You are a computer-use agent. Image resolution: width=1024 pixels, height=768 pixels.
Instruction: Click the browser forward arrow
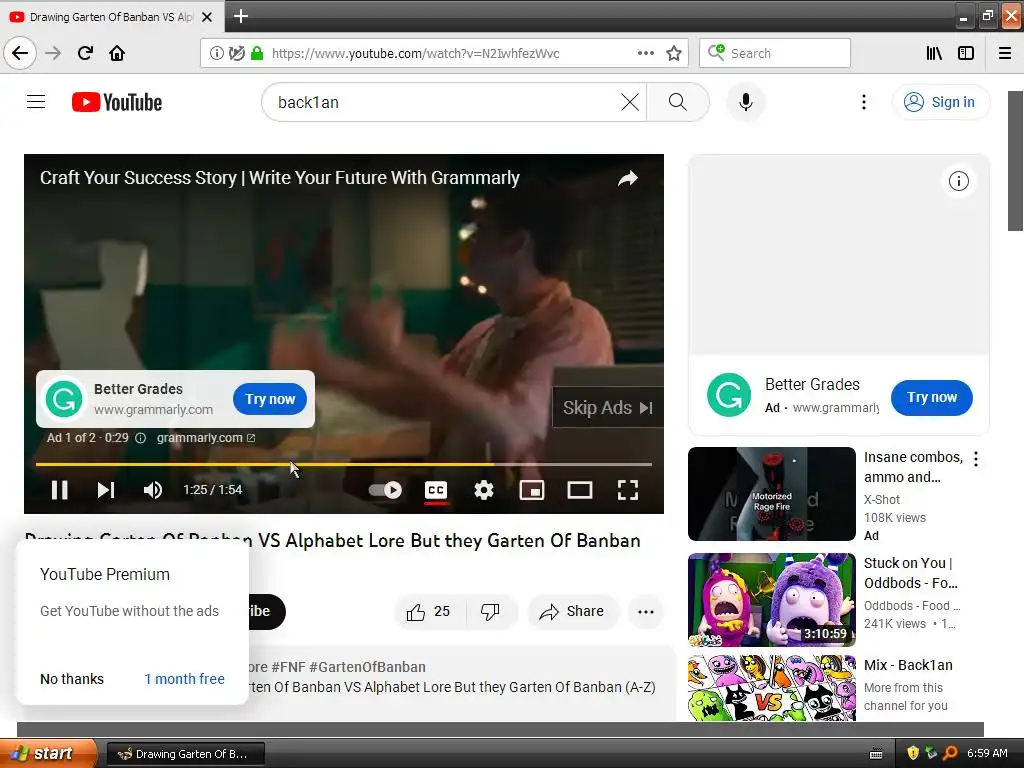point(53,53)
